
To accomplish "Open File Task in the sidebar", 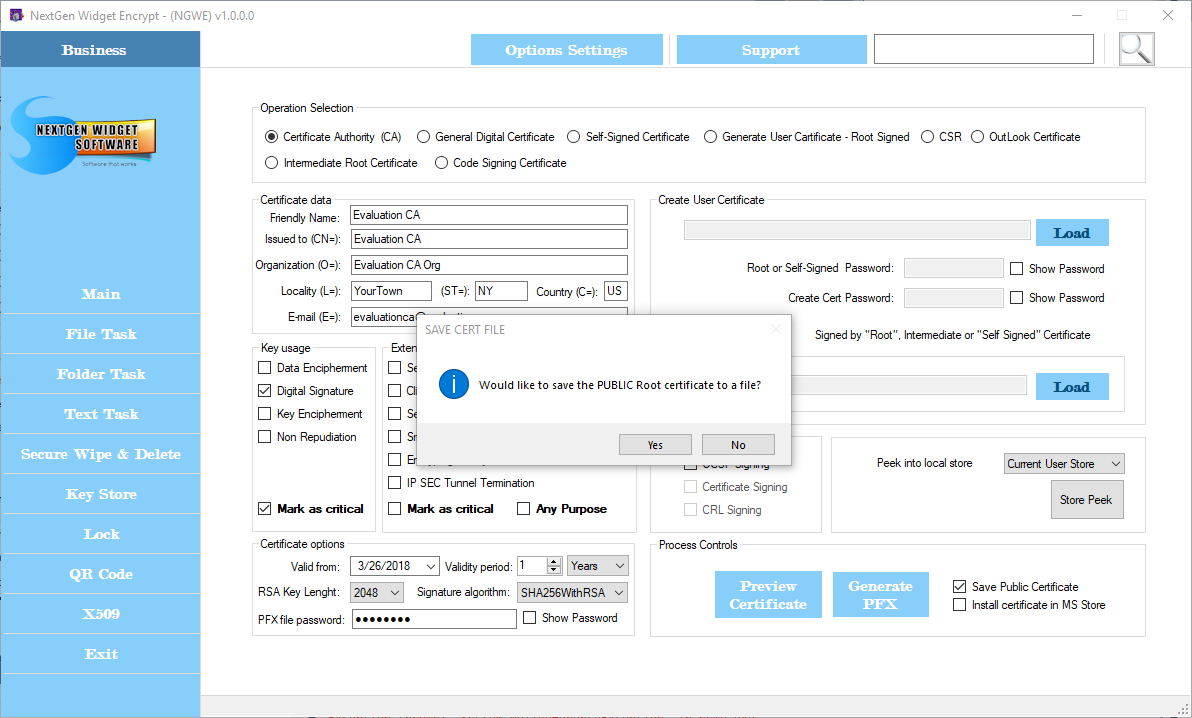I will pyautogui.click(x=101, y=334).
